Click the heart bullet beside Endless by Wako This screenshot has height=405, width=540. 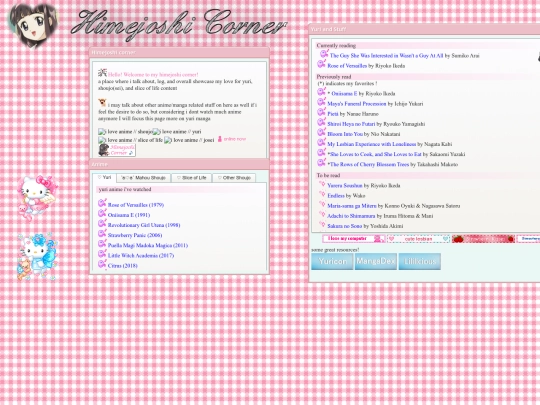coord(322,194)
